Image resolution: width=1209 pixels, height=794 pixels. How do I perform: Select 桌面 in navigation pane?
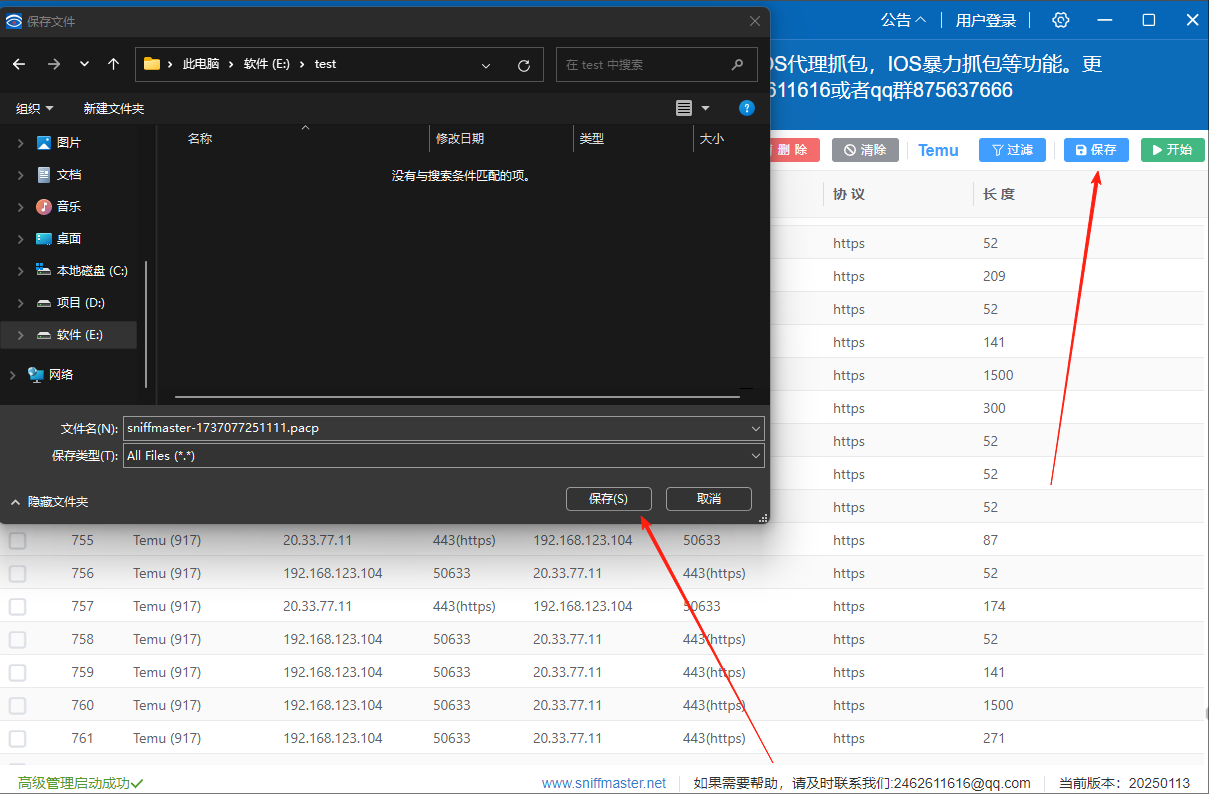coord(69,238)
